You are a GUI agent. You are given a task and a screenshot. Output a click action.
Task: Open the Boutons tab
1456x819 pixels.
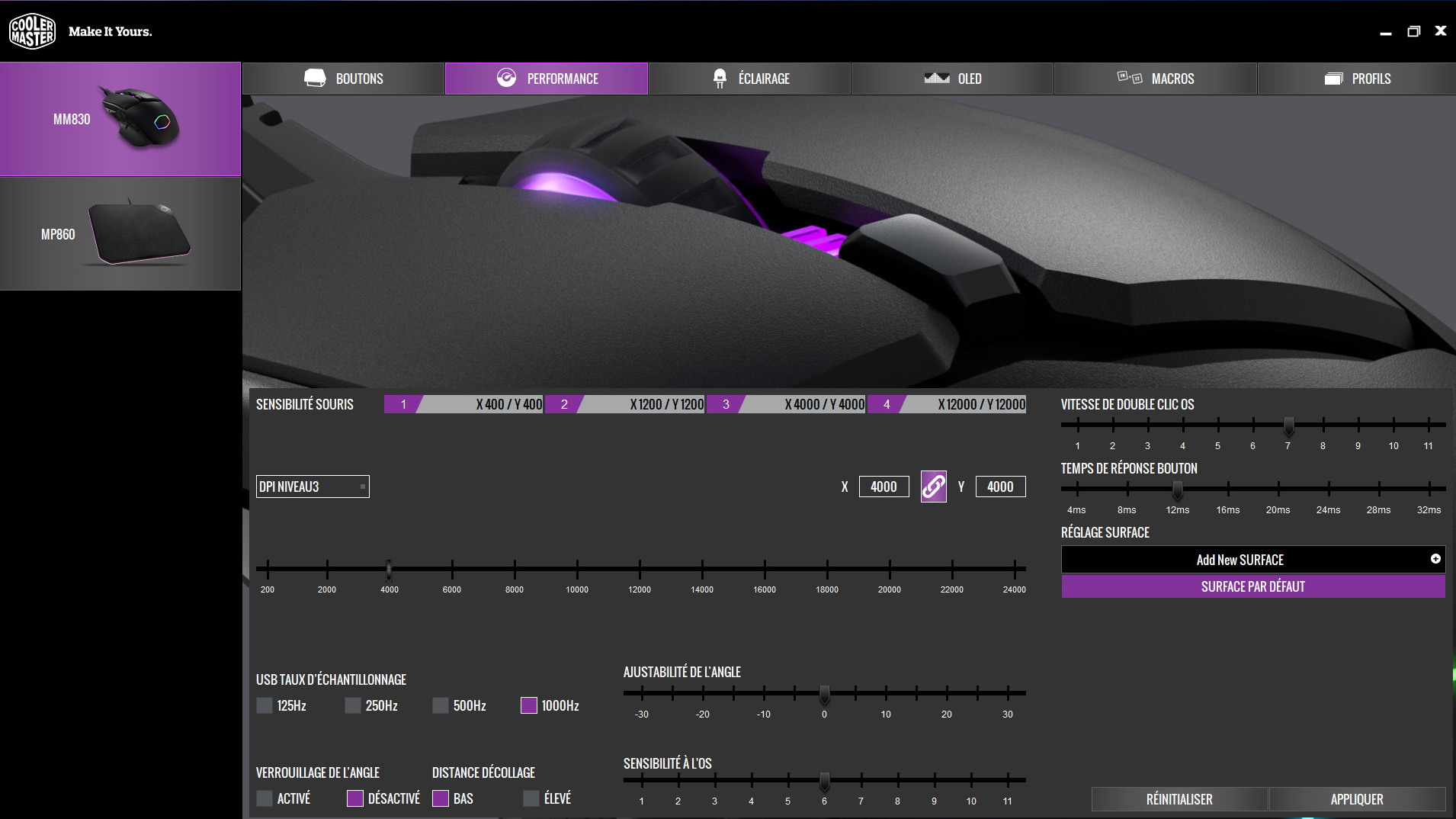click(343, 79)
